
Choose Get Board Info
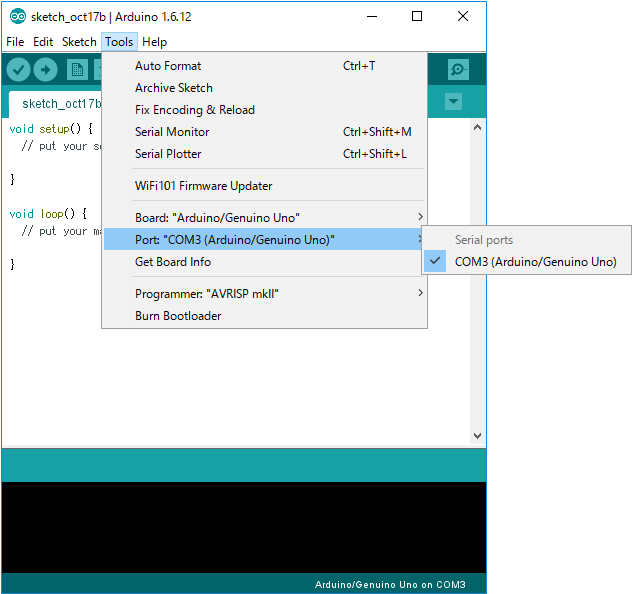[264, 262]
